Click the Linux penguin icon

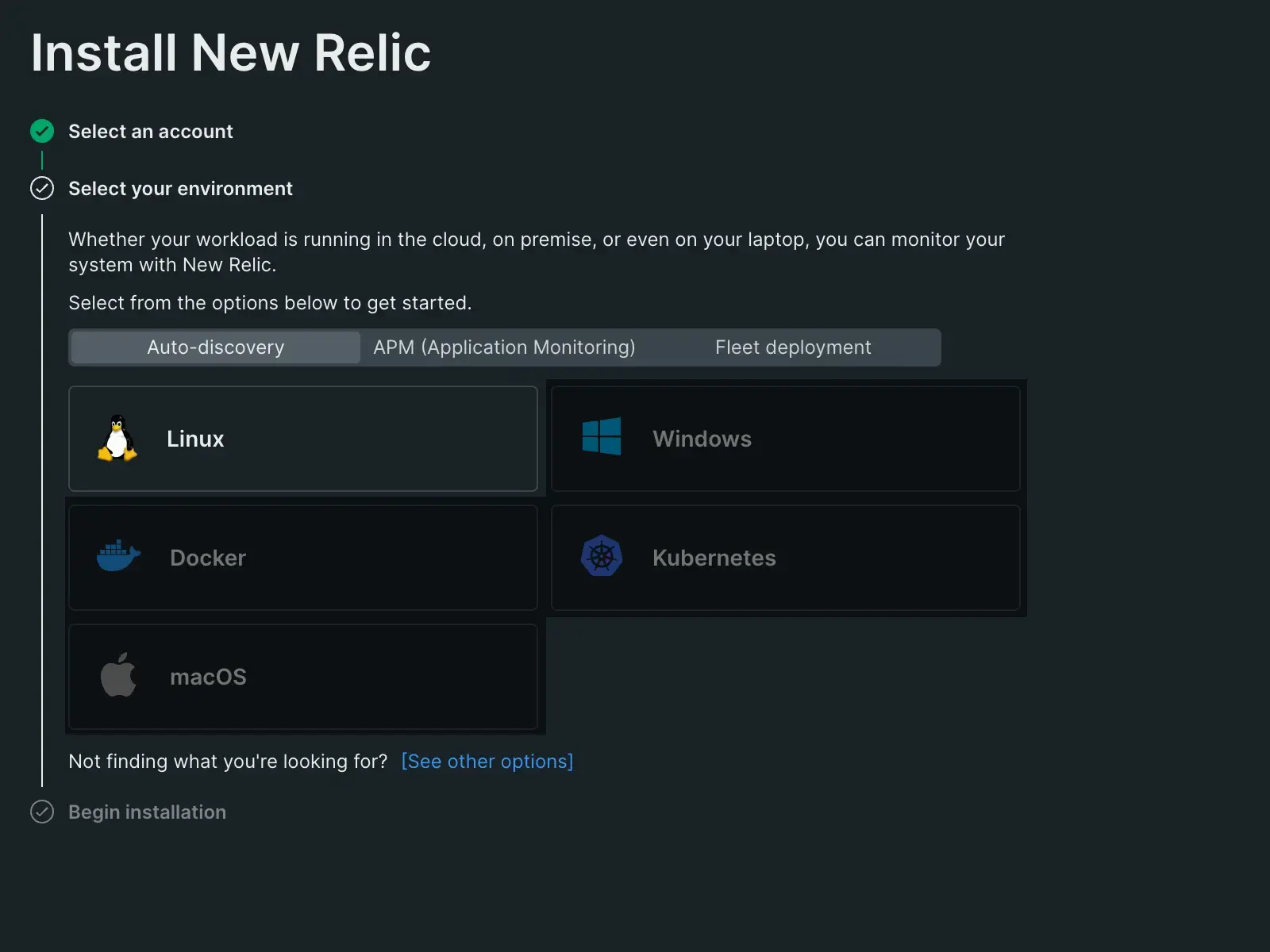pyautogui.click(x=117, y=438)
